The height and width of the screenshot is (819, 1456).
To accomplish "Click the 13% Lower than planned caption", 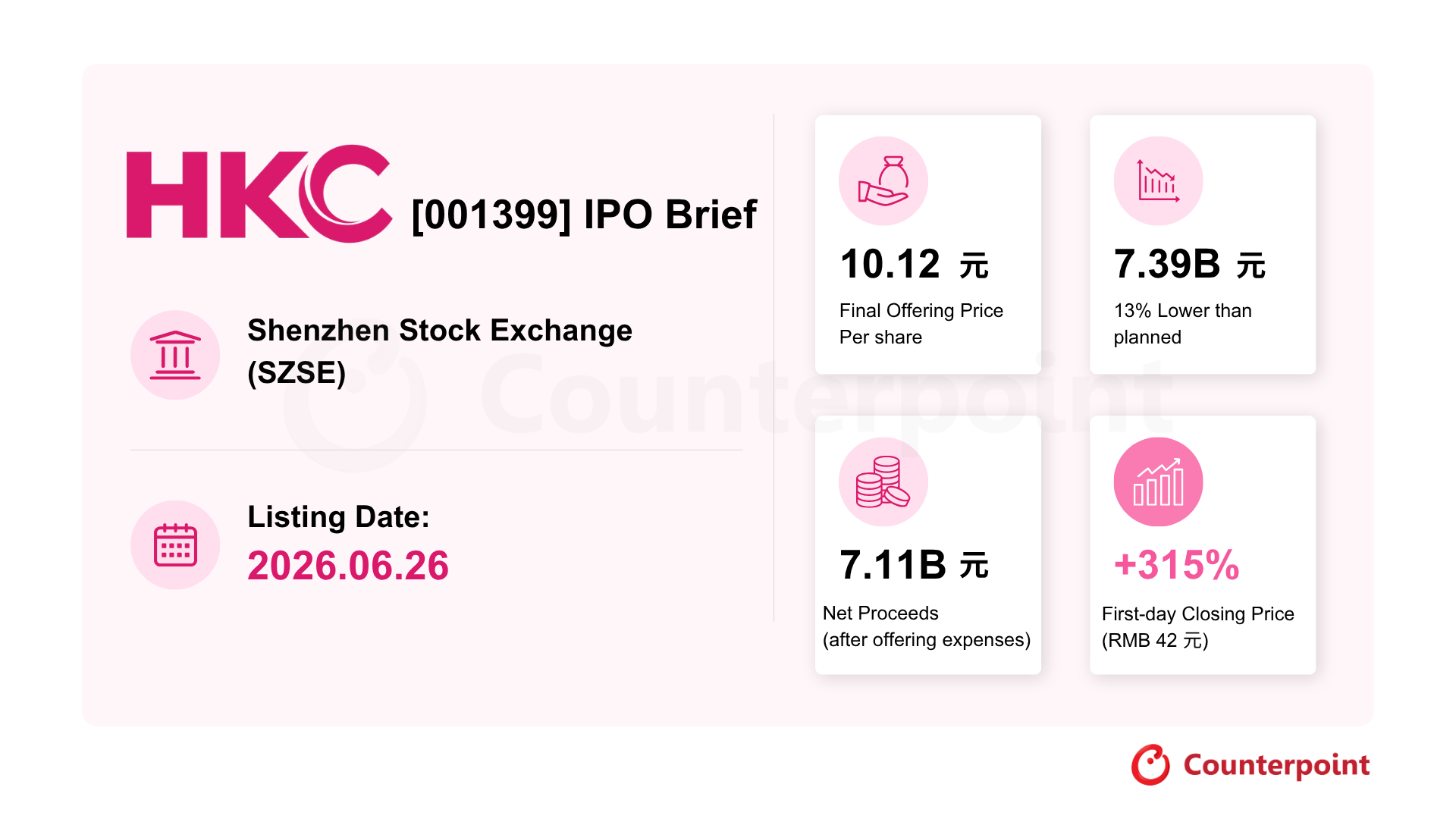I will point(1182,324).
